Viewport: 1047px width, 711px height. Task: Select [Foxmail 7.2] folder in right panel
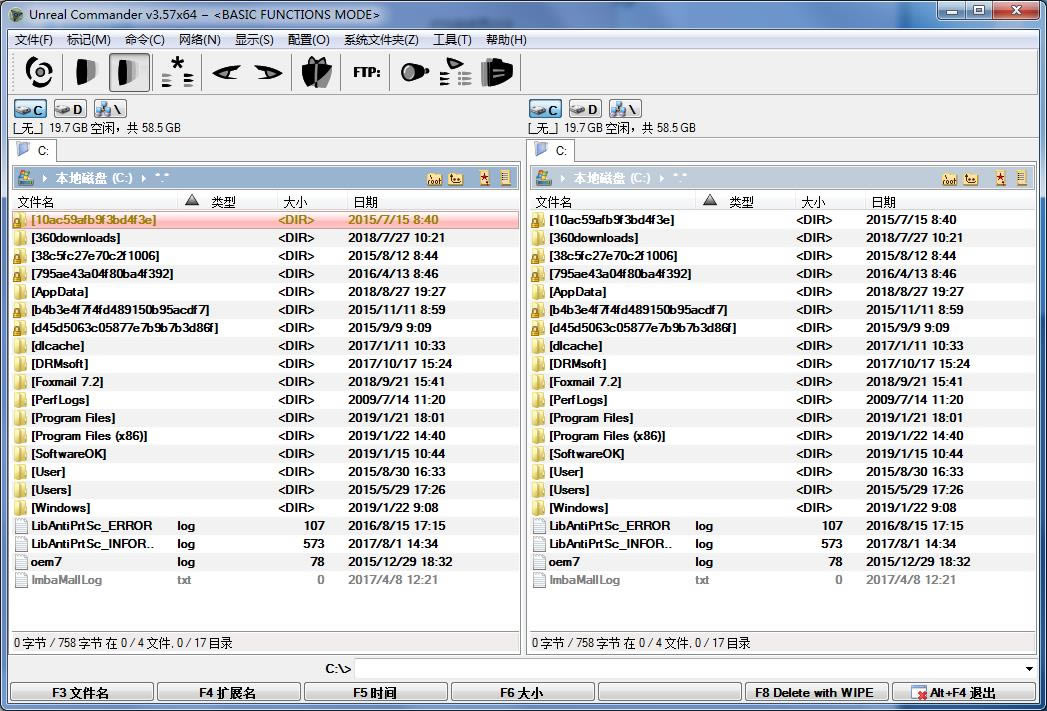783,382
